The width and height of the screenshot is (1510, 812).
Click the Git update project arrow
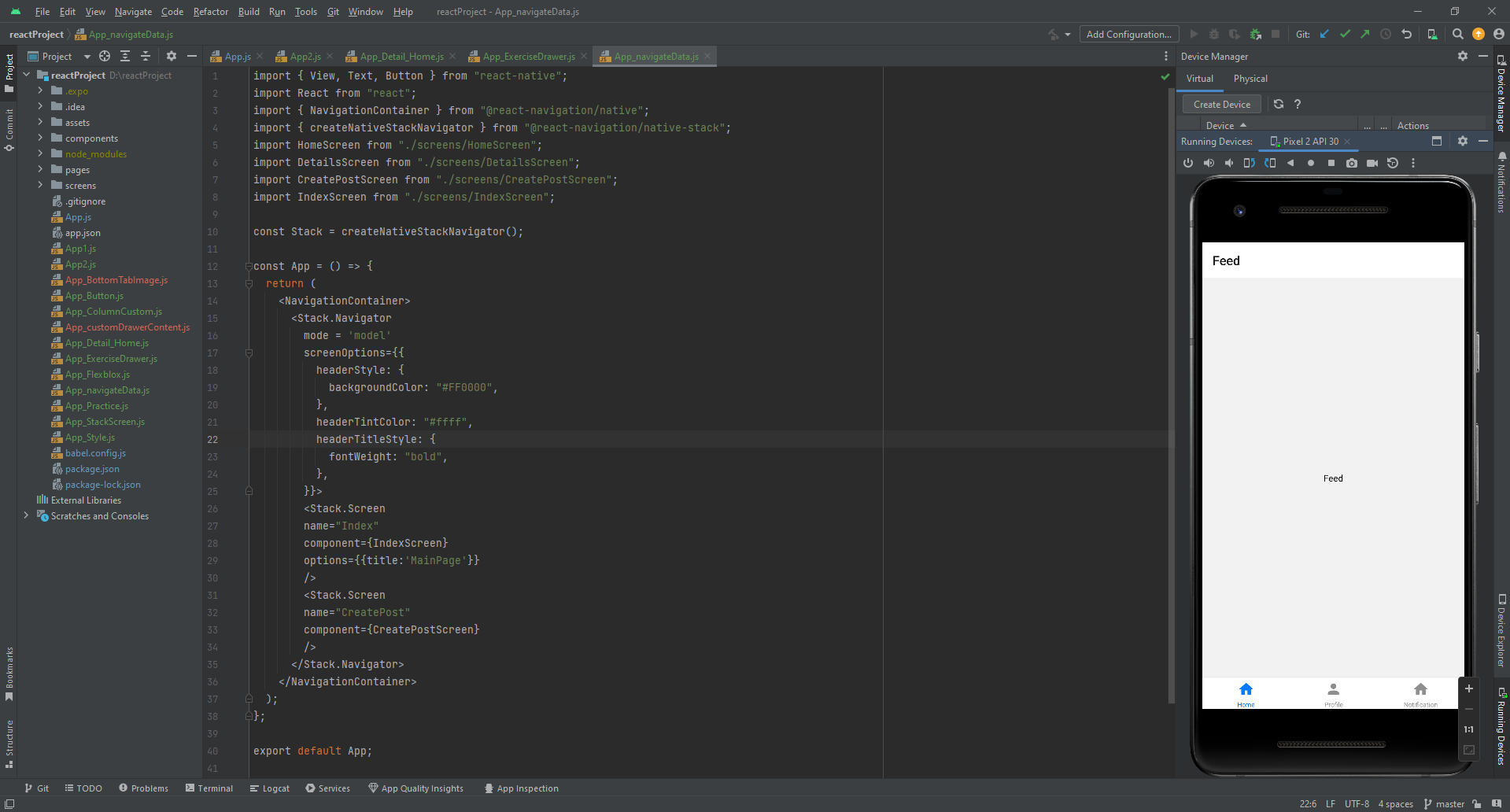point(1324,34)
